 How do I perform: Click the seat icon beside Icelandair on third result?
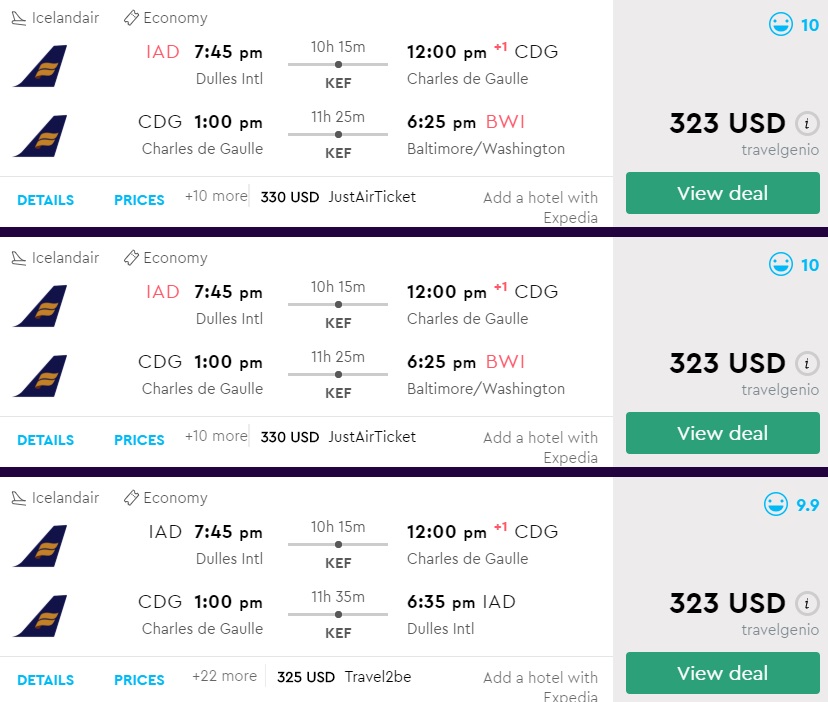[x=19, y=498]
